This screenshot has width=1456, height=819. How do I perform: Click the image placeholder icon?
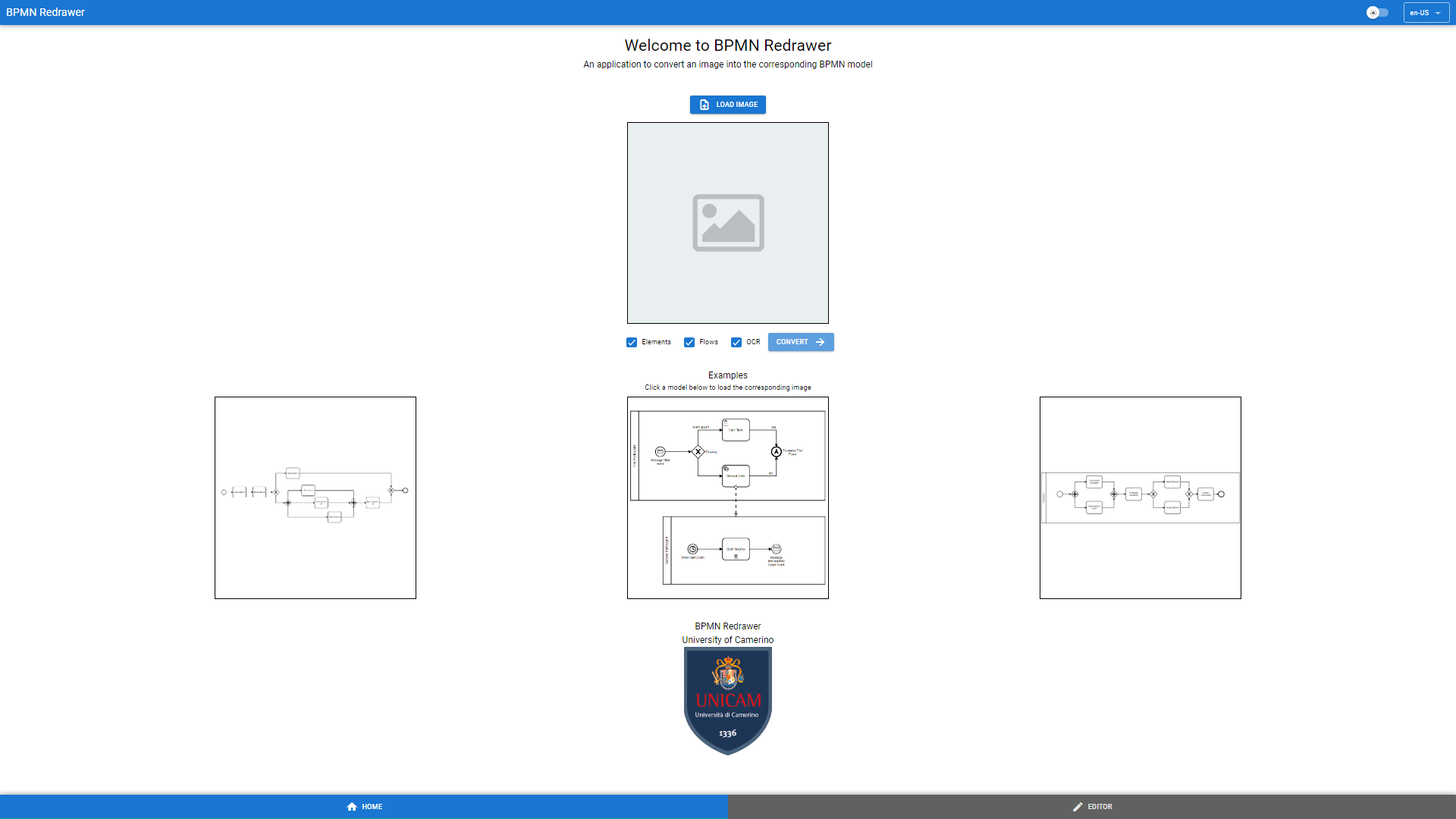coord(728,223)
